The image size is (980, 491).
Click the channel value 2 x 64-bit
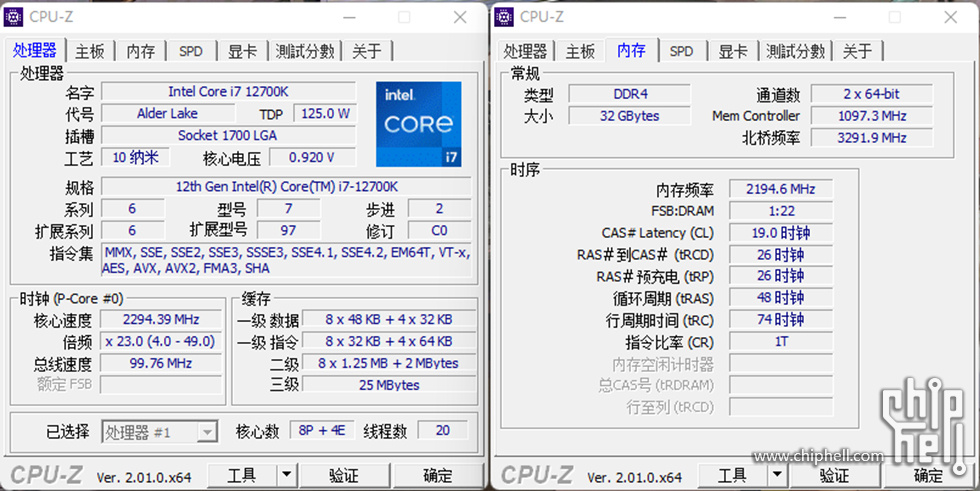coord(872,94)
